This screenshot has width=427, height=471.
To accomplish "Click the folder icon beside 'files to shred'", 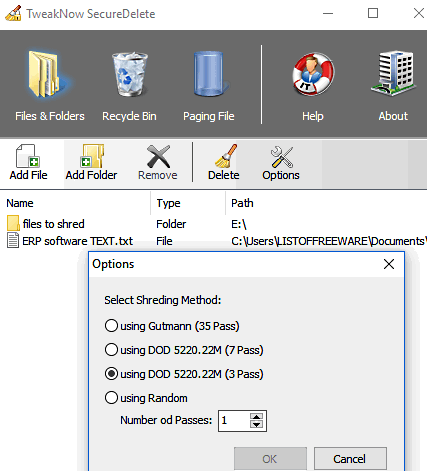I will (13, 223).
